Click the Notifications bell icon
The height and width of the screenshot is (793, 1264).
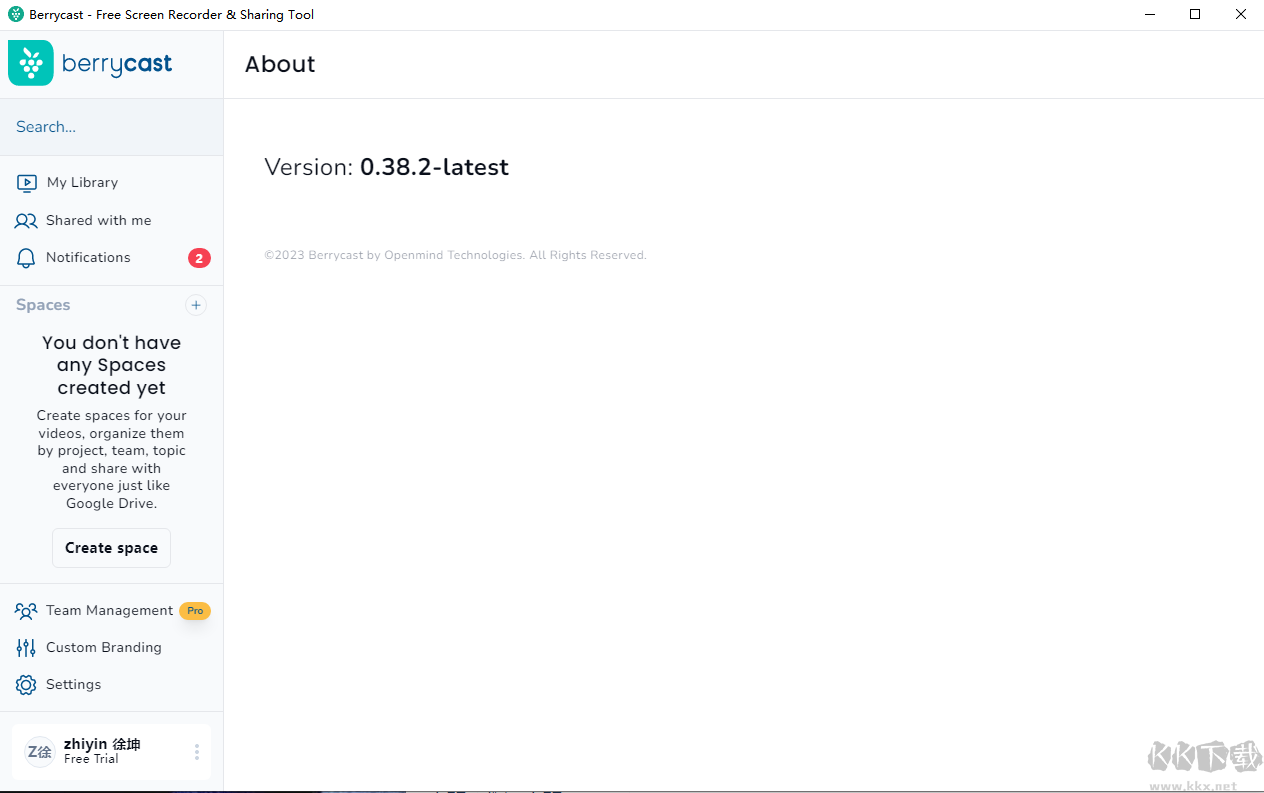[x=26, y=258]
